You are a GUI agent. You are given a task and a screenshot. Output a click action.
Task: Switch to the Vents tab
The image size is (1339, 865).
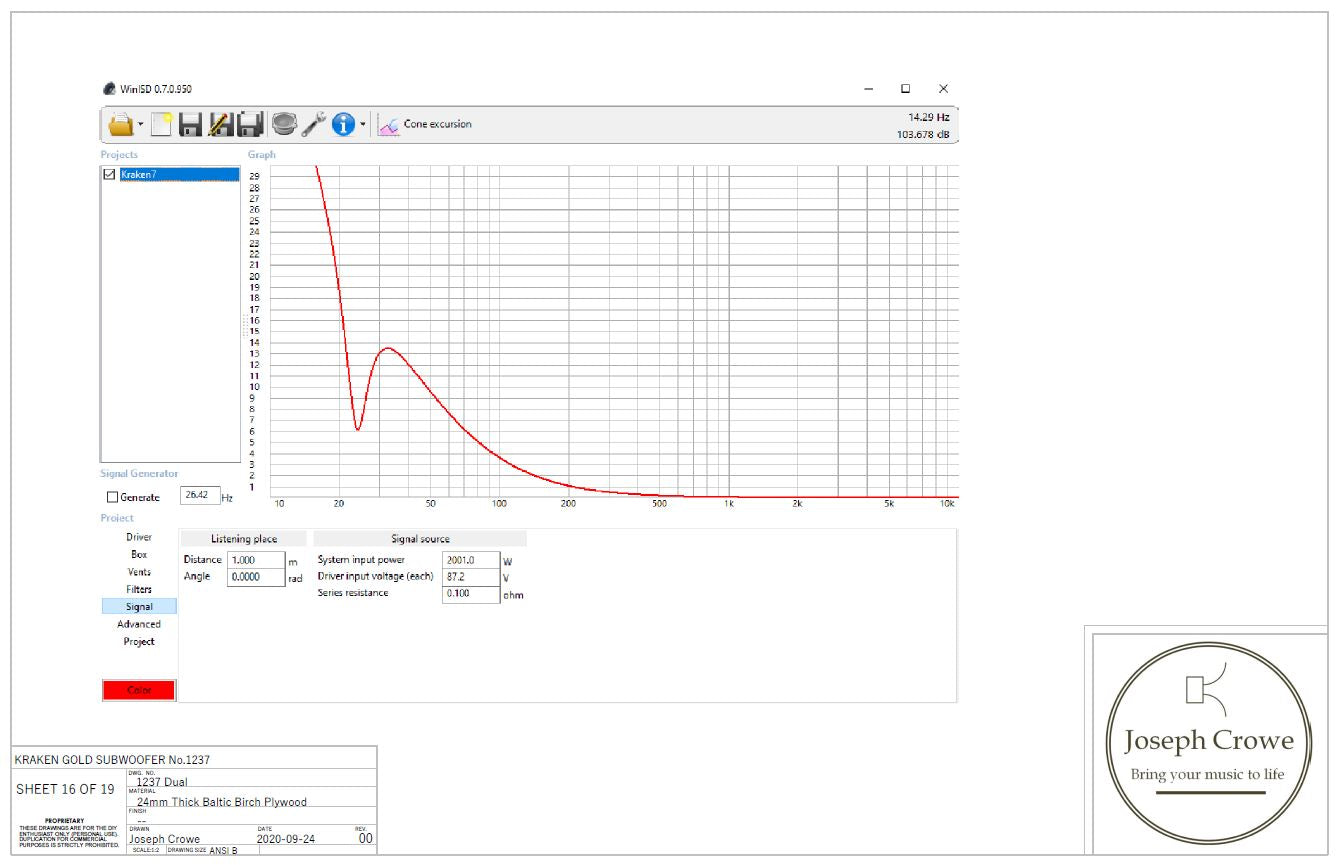pos(139,572)
